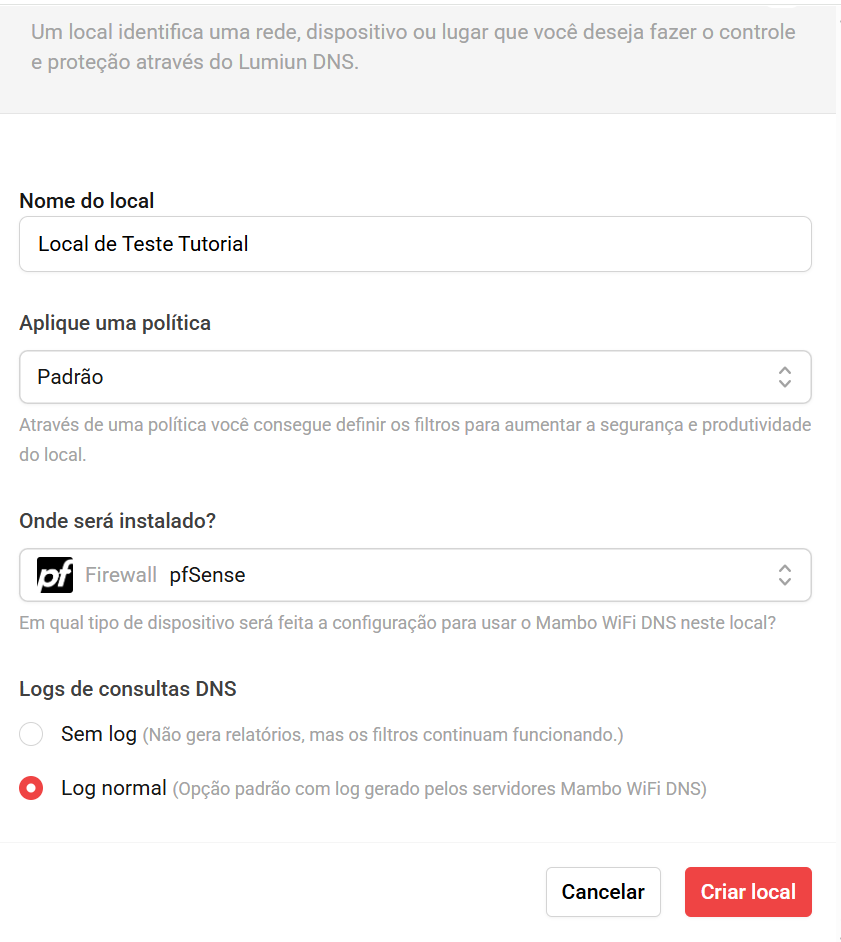Click the "Sem log" option label text

pyautogui.click(x=98, y=734)
